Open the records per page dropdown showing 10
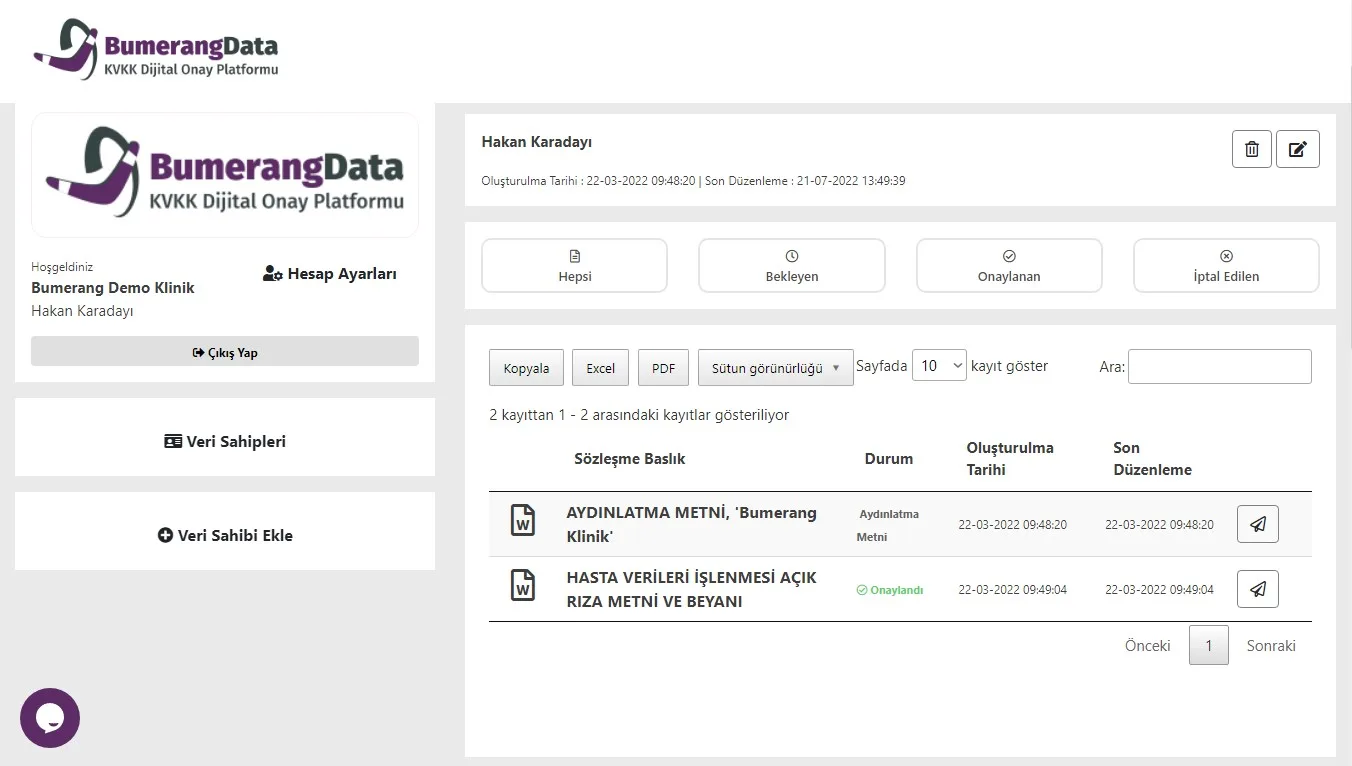 click(x=939, y=366)
